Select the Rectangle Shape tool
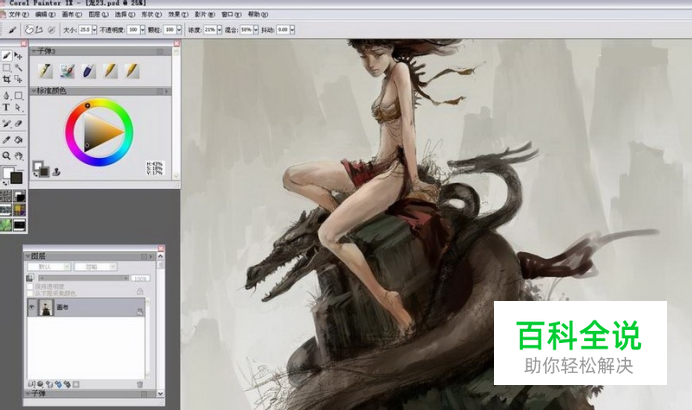 18,95
